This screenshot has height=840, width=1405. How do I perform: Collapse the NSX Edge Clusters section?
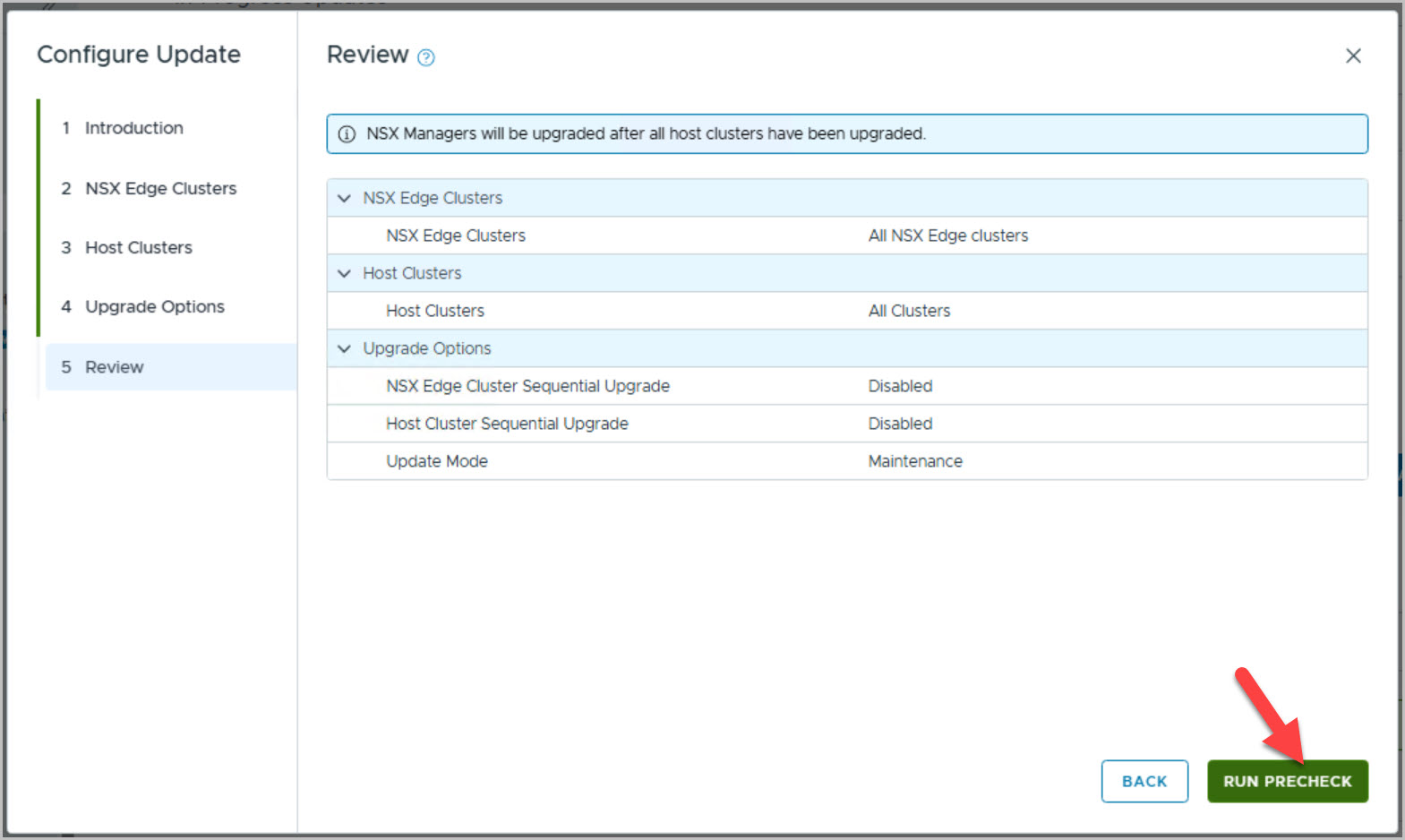(344, 198)
